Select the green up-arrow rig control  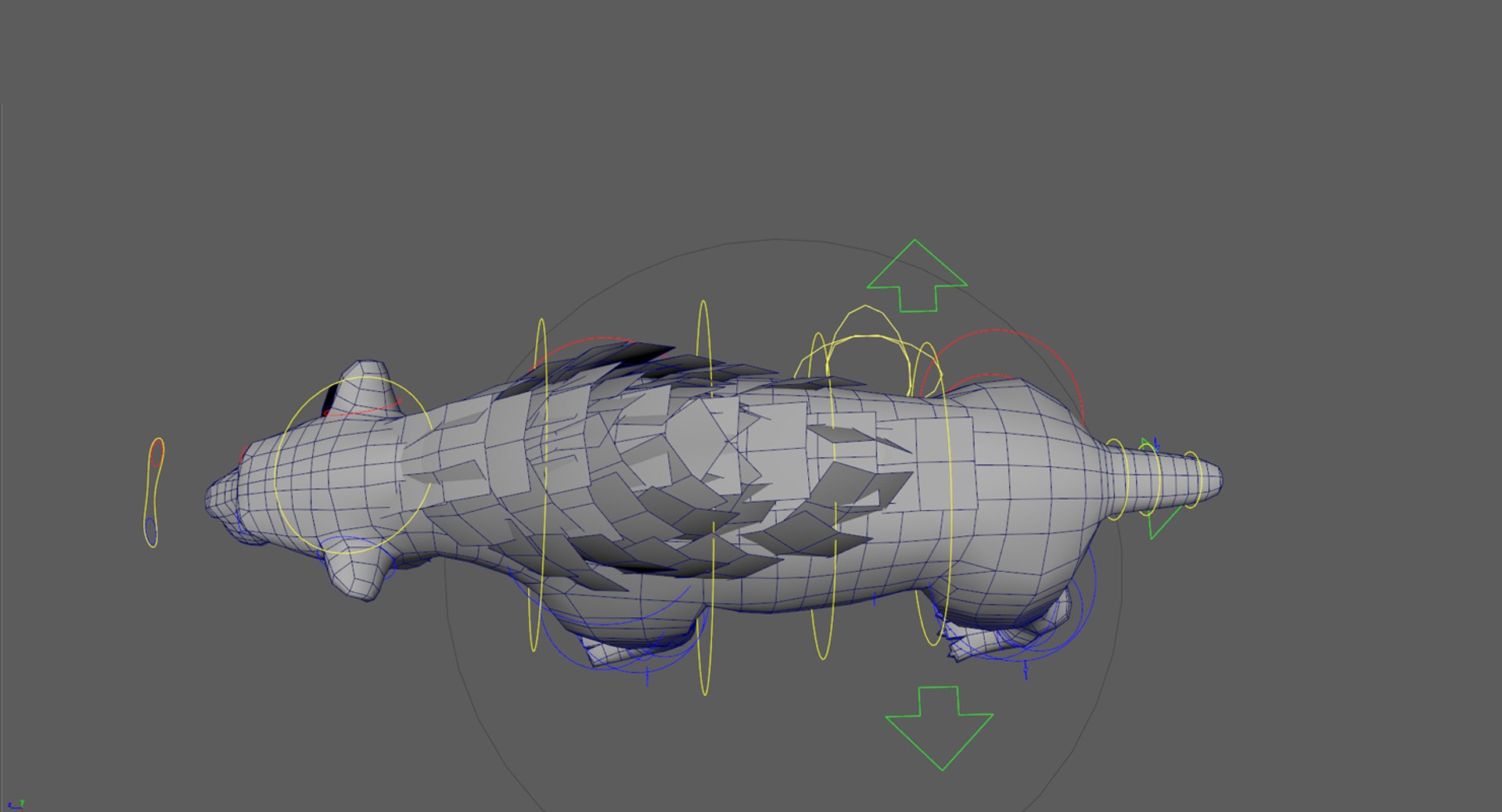click(917, 275)
